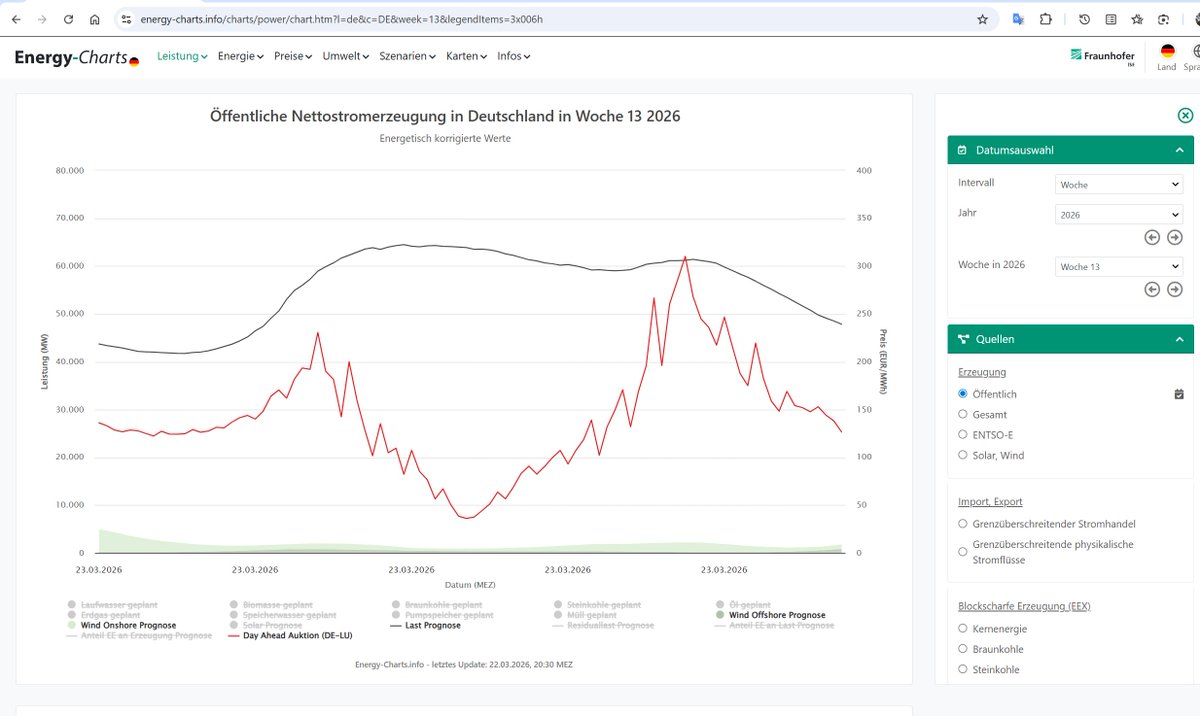Reload the Energy-Charts page

[68, 19]
